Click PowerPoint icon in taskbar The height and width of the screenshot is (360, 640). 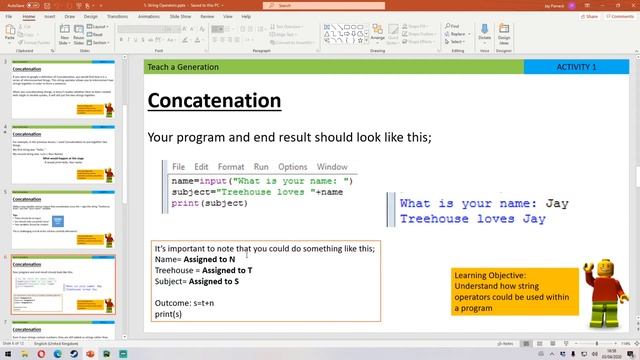tap(90, 354)
